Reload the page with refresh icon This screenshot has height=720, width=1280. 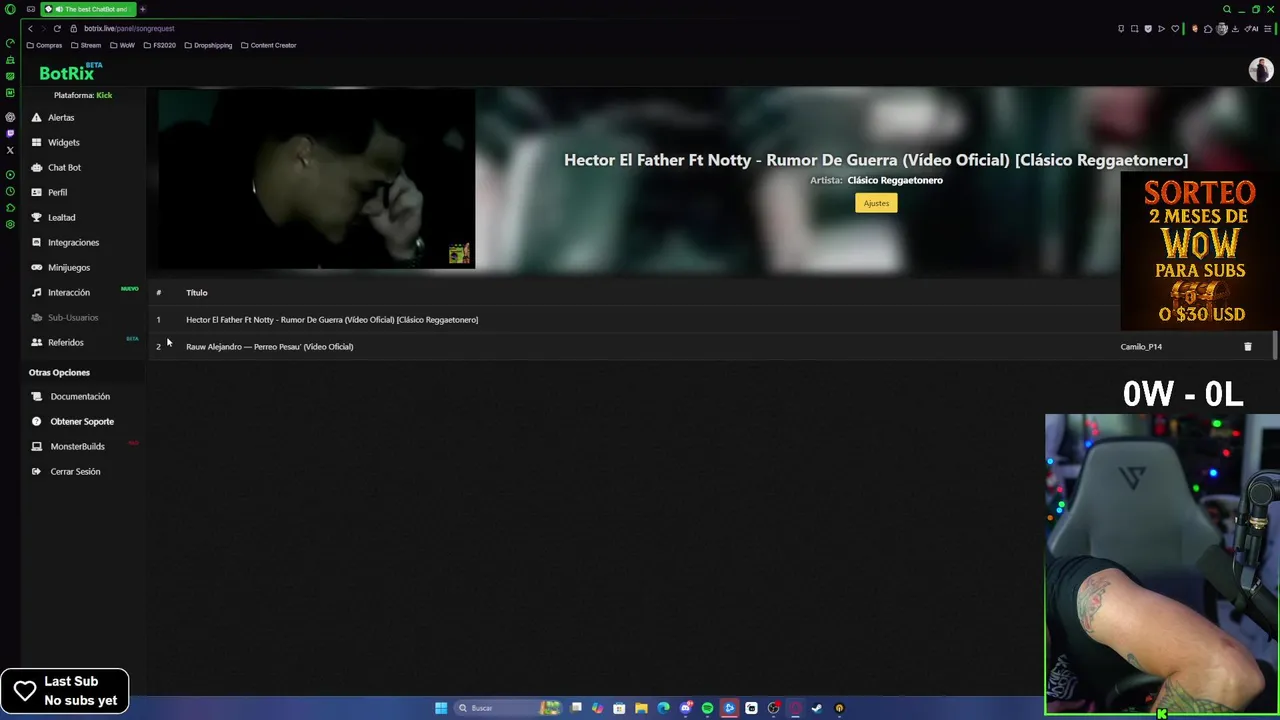(57, 28)
